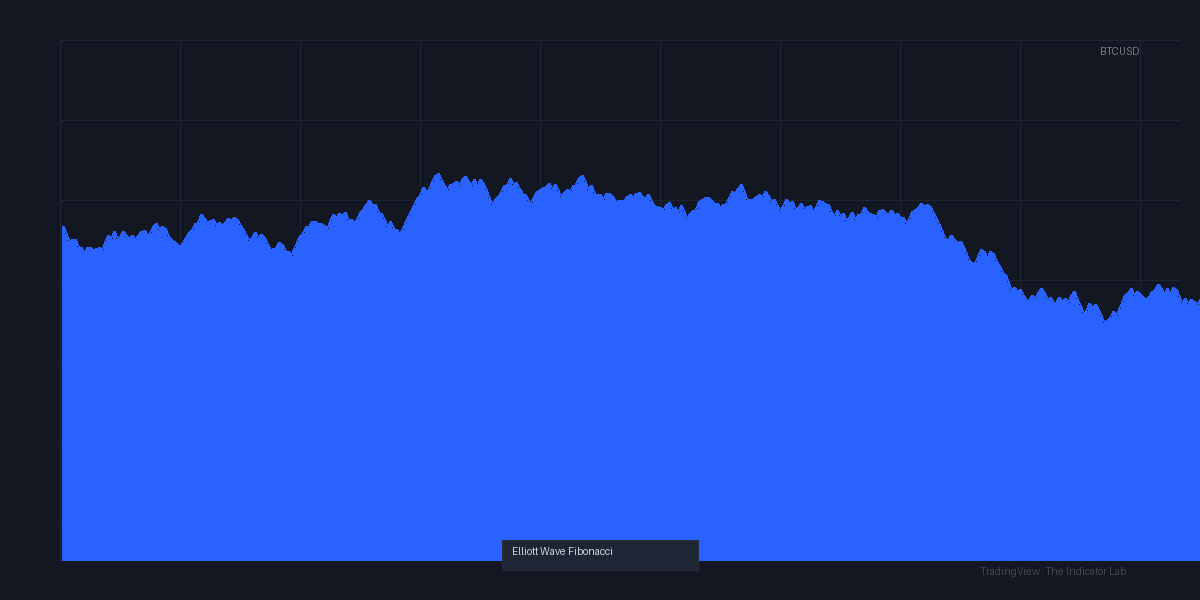The height and width of the screenshot is (600, 1200).
Task: Click the word Wave in the indicator label
Action: (553, 551)
